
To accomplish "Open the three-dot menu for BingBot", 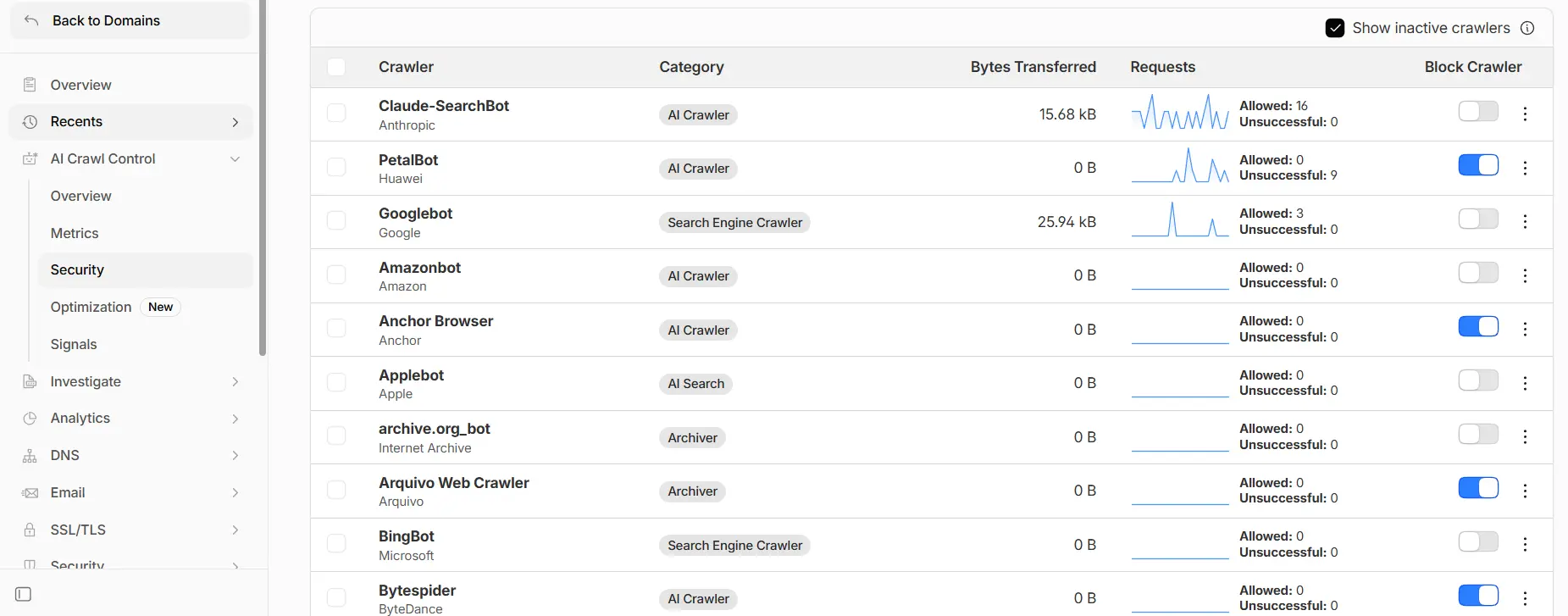I will [1525, 544].
